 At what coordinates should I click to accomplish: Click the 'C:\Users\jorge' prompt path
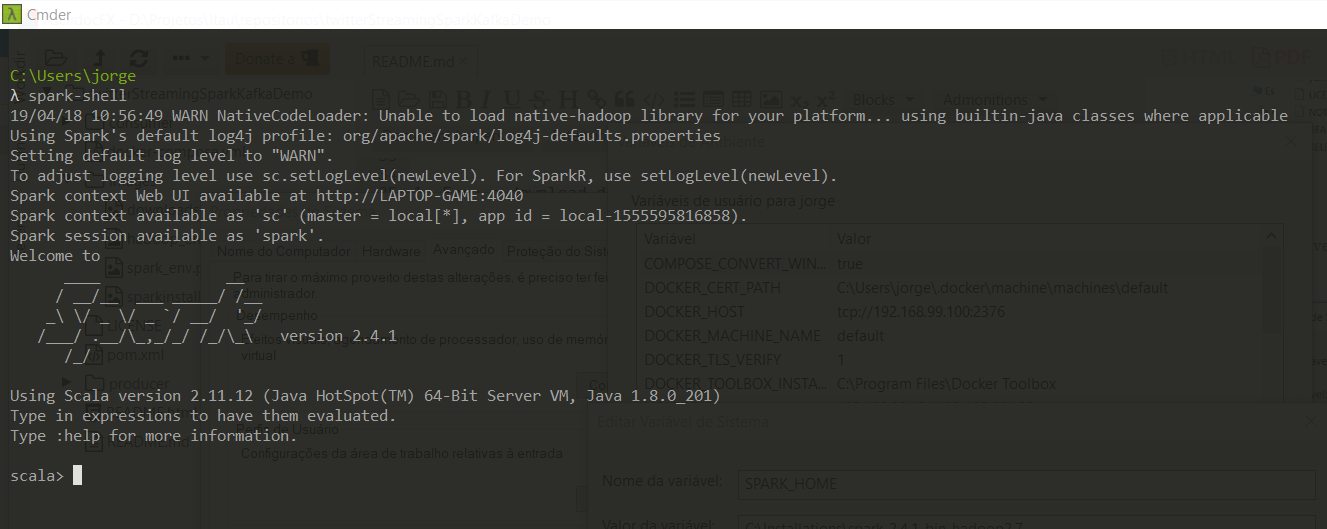point(73,76)
